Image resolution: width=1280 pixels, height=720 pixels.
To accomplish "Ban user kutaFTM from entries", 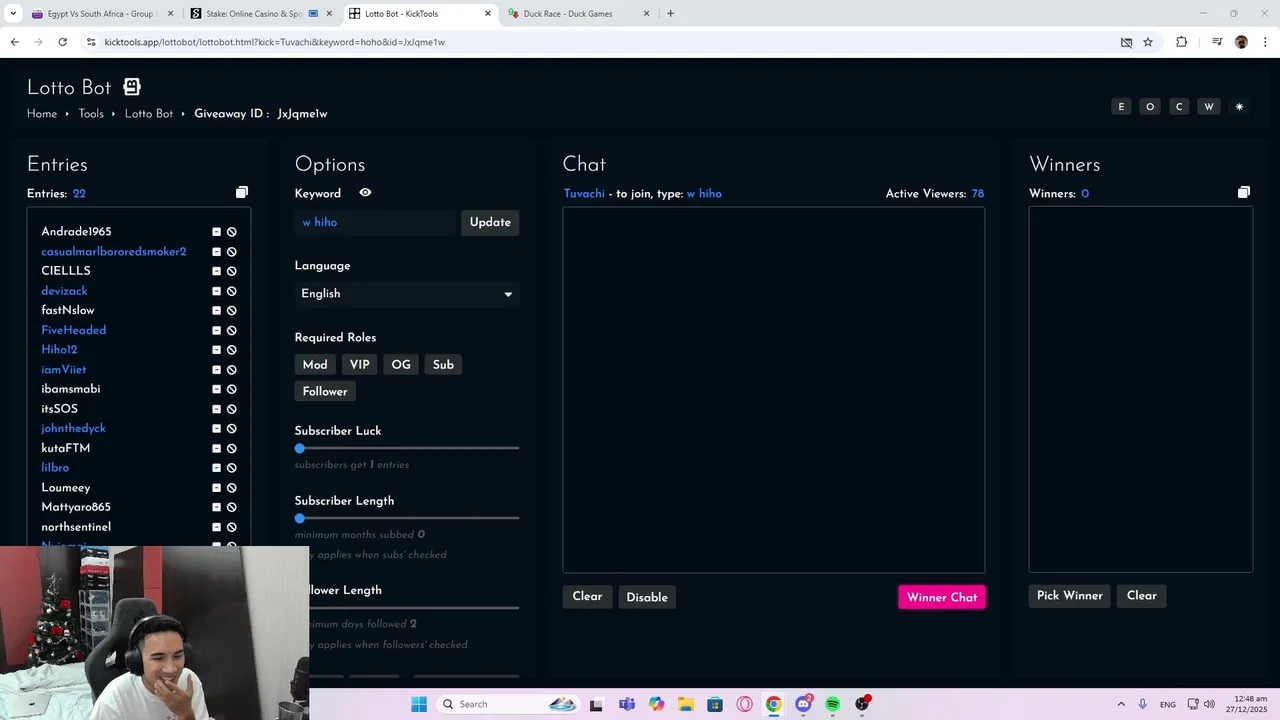I will click(231, 448).
